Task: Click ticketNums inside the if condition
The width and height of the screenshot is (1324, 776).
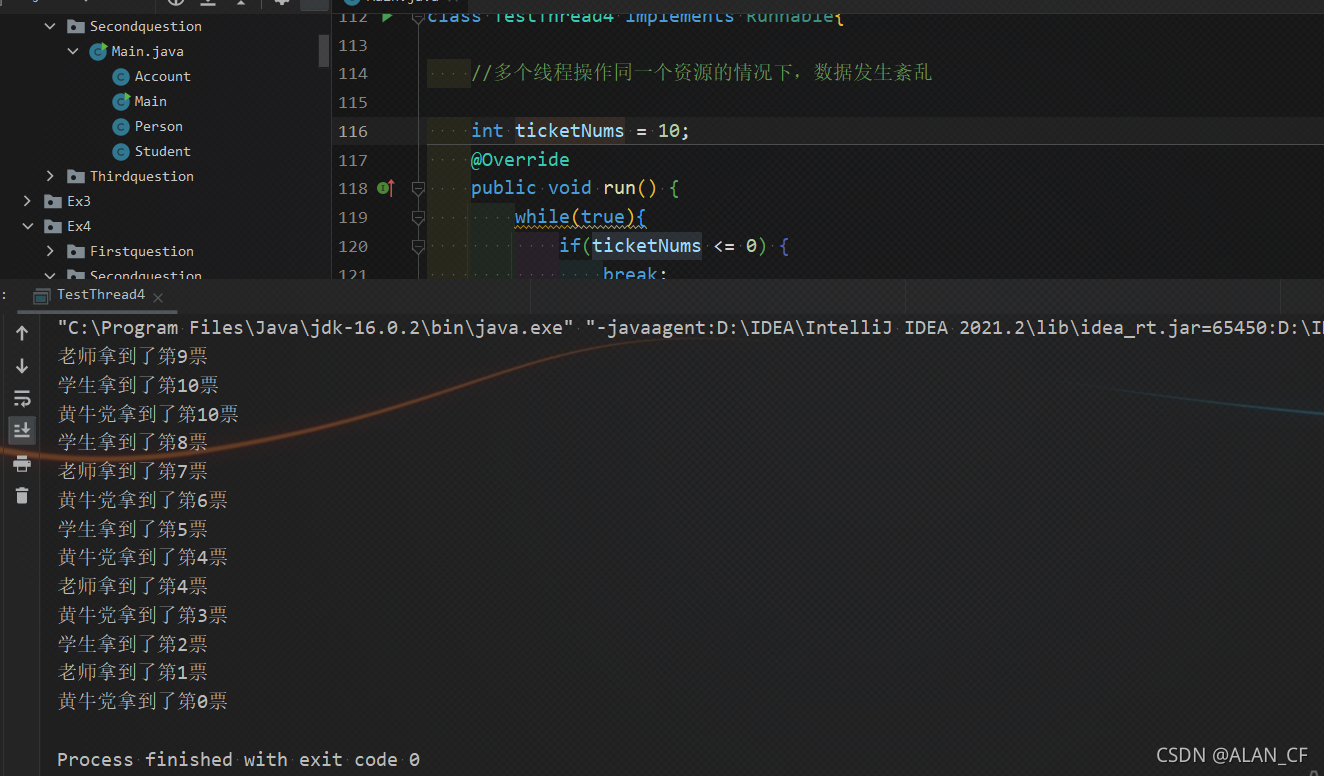Action: pos(647,246)
